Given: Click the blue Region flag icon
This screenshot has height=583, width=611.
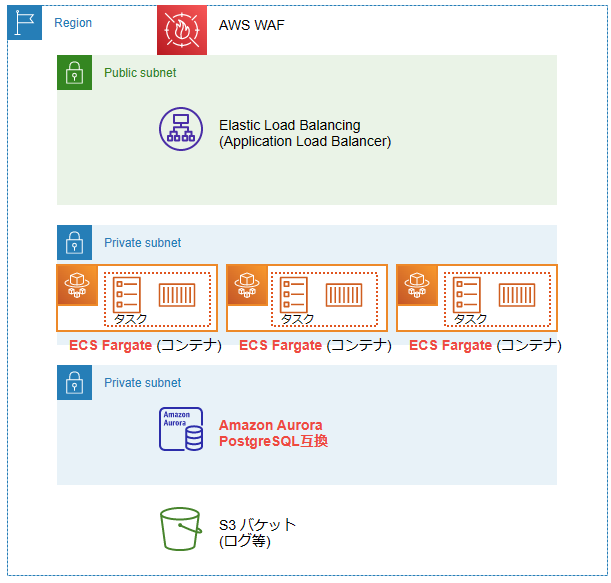Looking at the screenshot, I should click(x=25, y=23).
